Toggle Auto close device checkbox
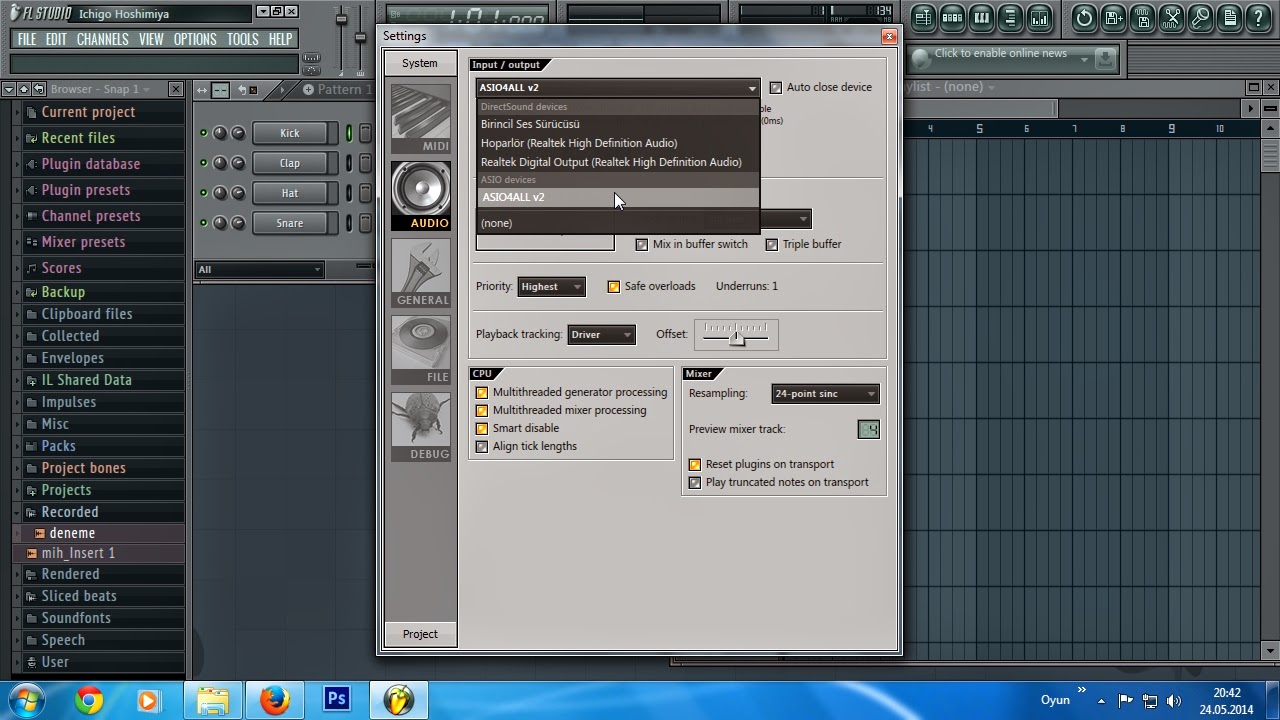Viewport: 1280px width, 720px height. 776,88
